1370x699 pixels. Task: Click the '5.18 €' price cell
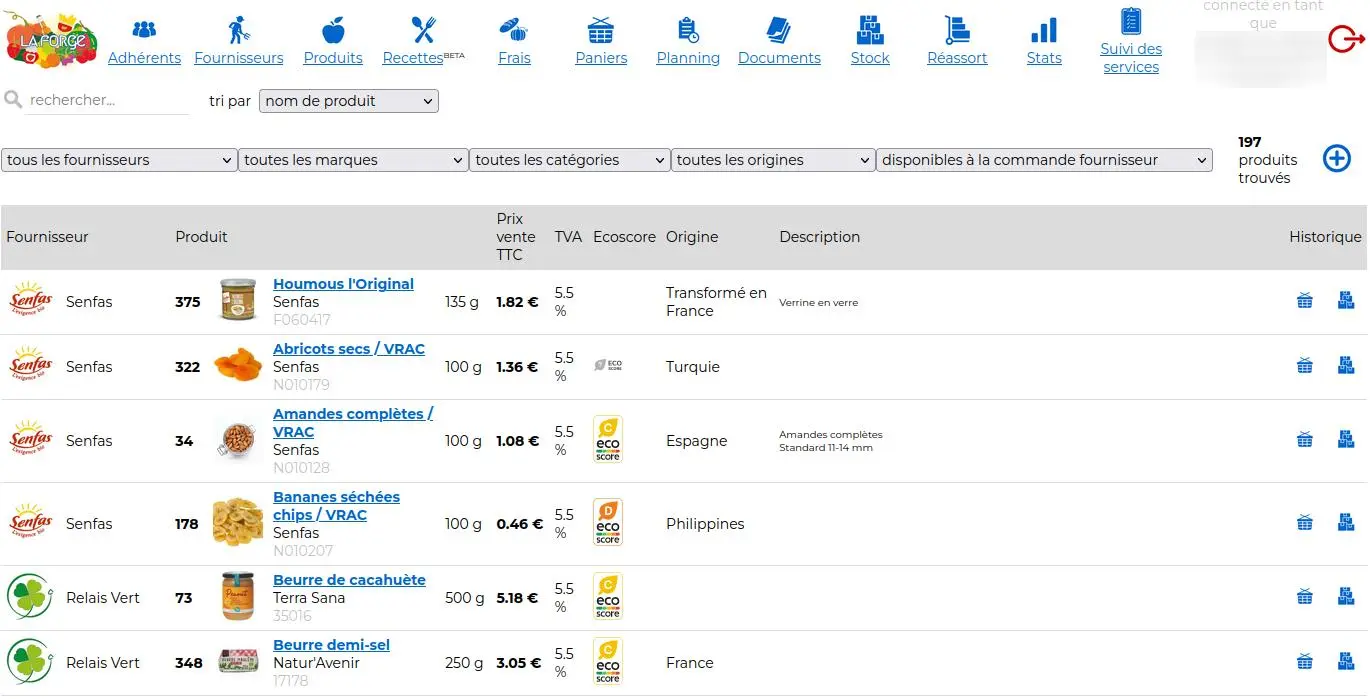[x=517, y=598]
